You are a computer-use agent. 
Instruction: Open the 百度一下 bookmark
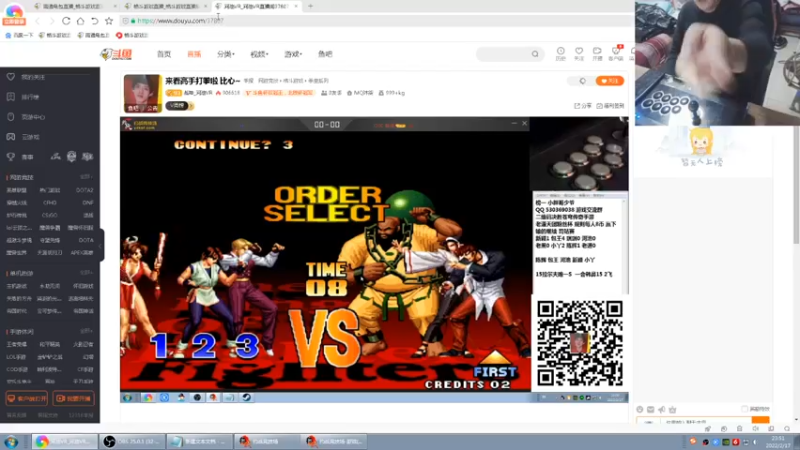19,35
